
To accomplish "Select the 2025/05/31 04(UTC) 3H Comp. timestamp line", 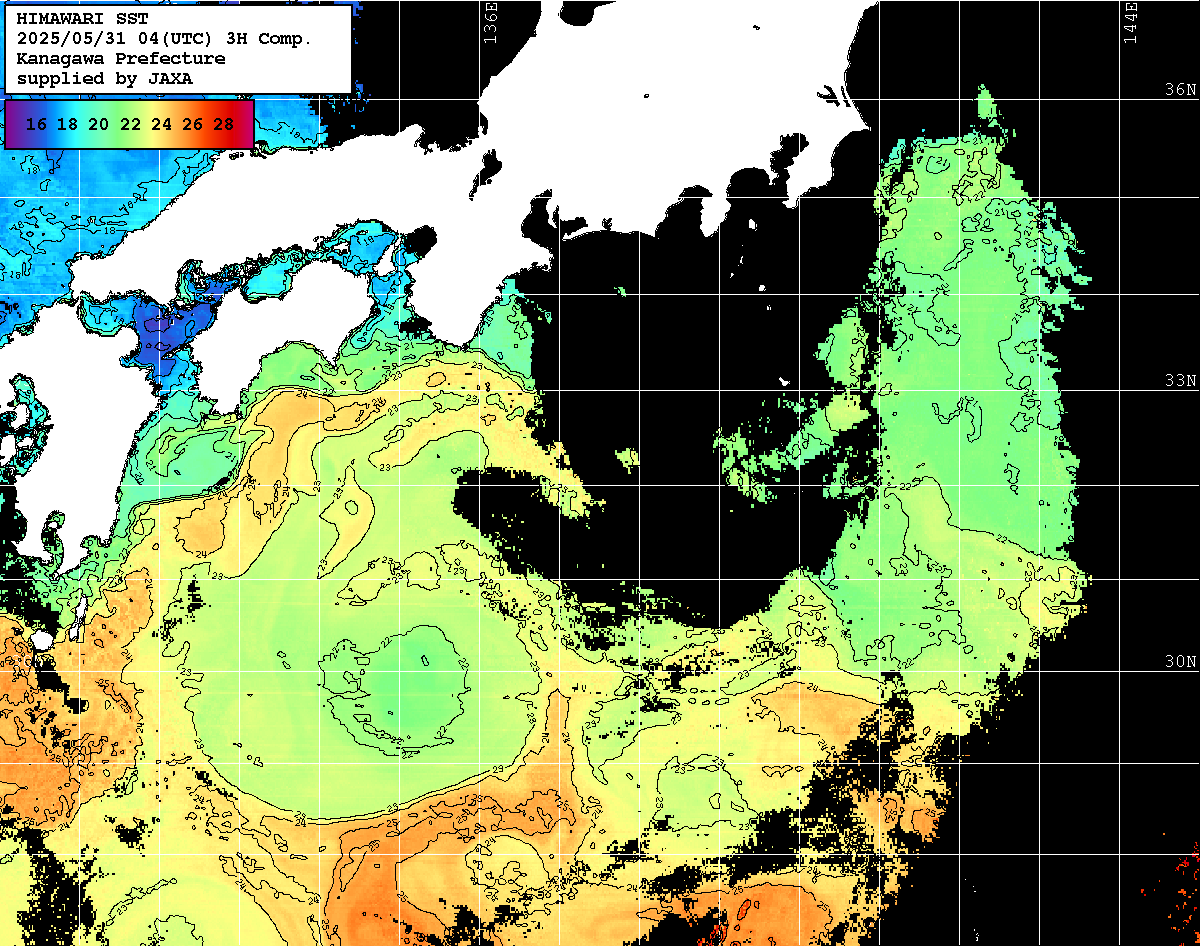I will point(164,39).
